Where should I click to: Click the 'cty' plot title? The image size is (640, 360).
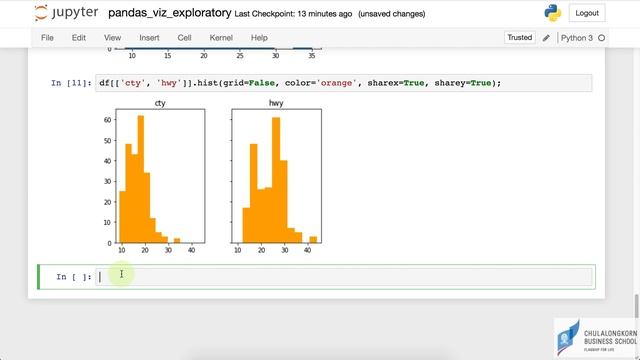160,103
